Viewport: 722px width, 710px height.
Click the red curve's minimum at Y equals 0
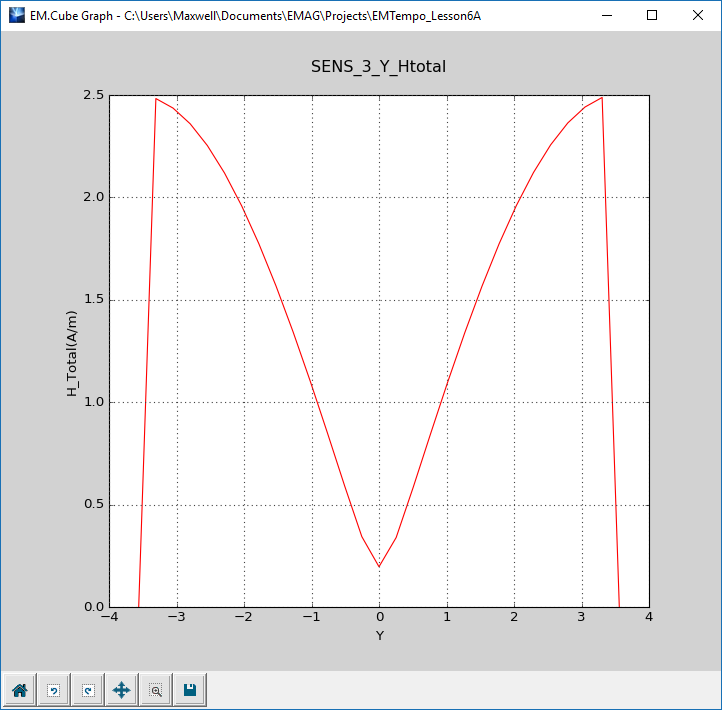379,566
